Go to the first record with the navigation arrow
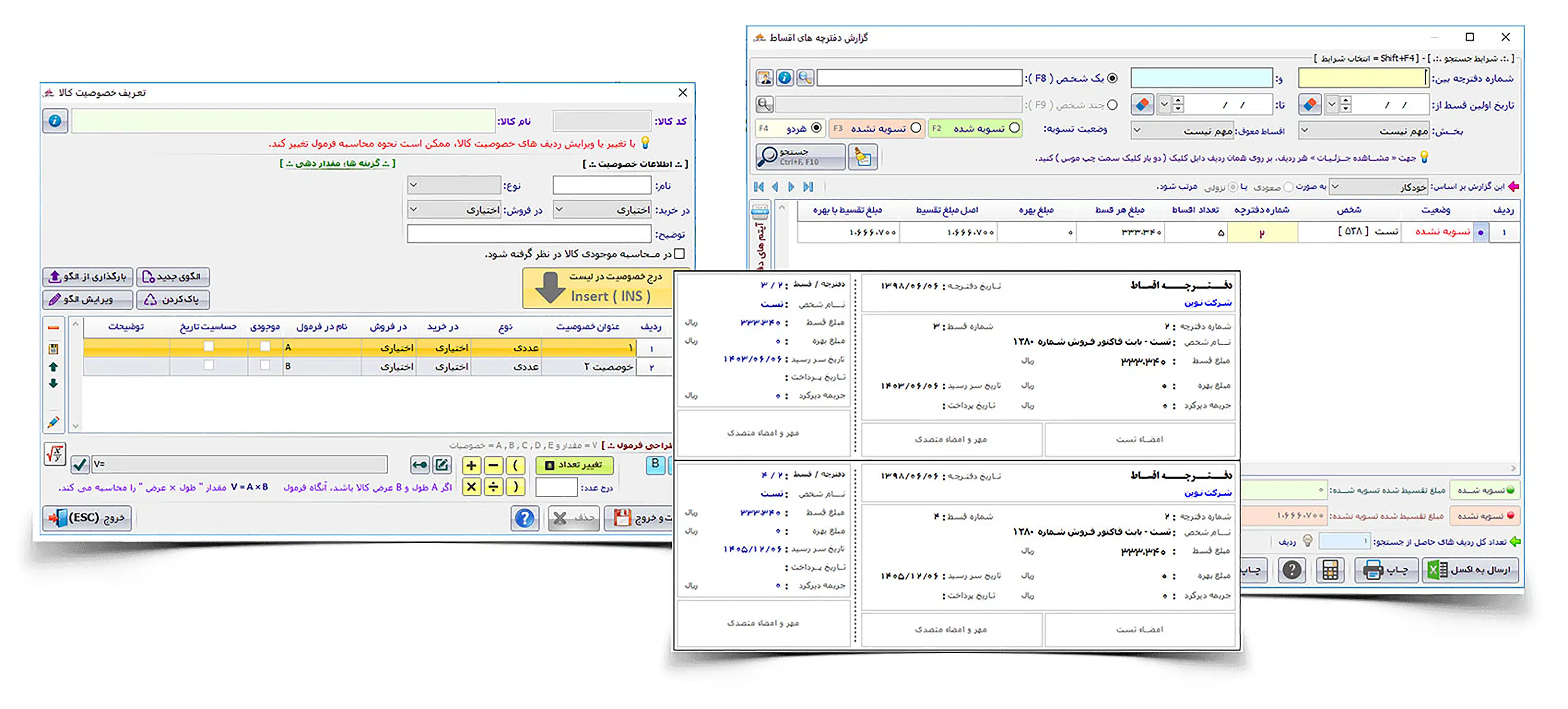 coord(758,187)
